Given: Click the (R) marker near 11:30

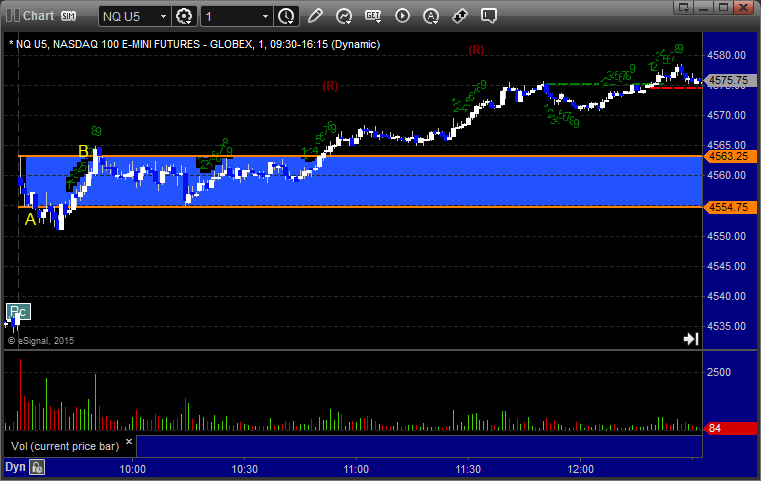Looking at the screenshot, I should tap(476, 50).
